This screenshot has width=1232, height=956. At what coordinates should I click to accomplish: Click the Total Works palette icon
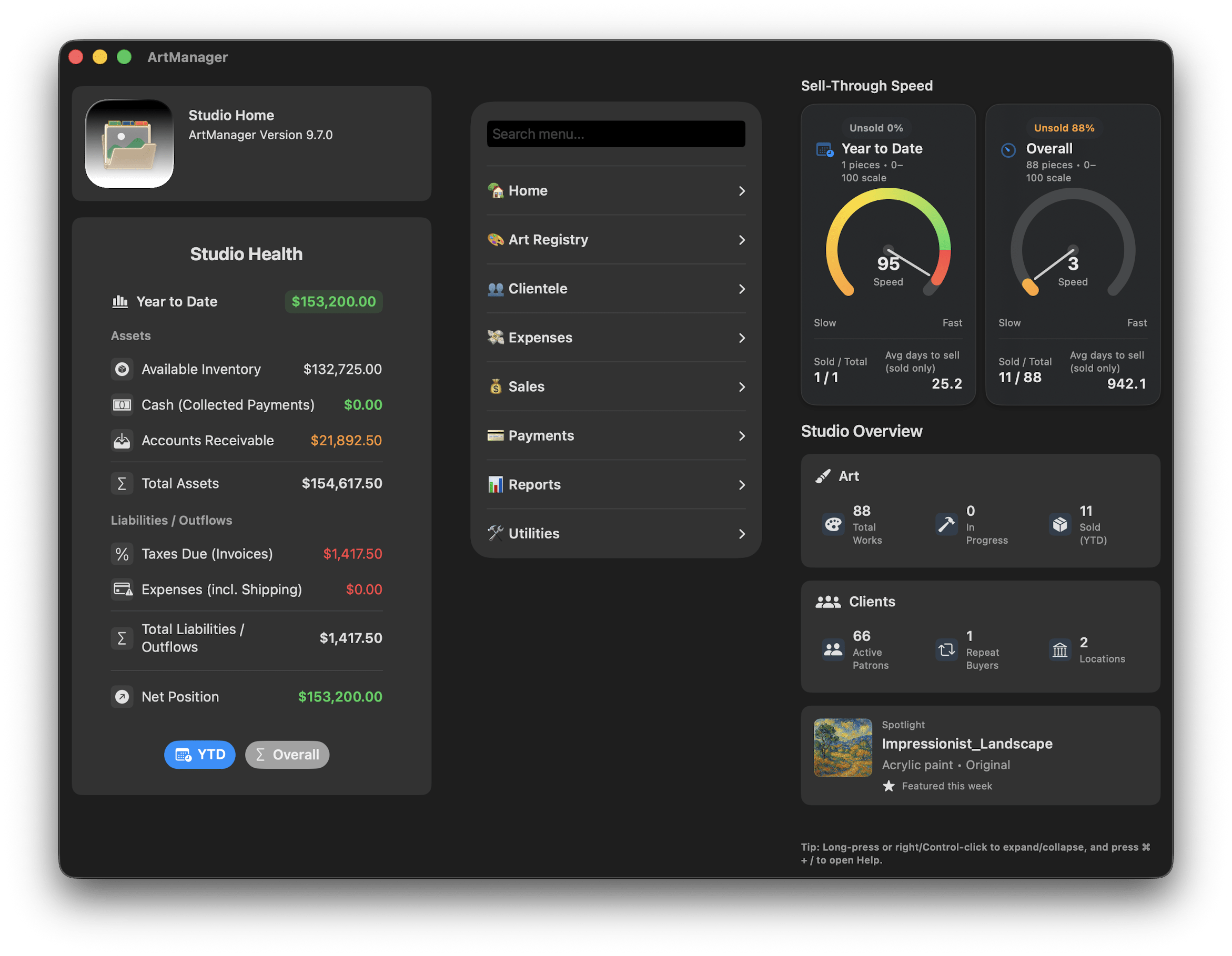pyautogui.click(x=833, y=524)
